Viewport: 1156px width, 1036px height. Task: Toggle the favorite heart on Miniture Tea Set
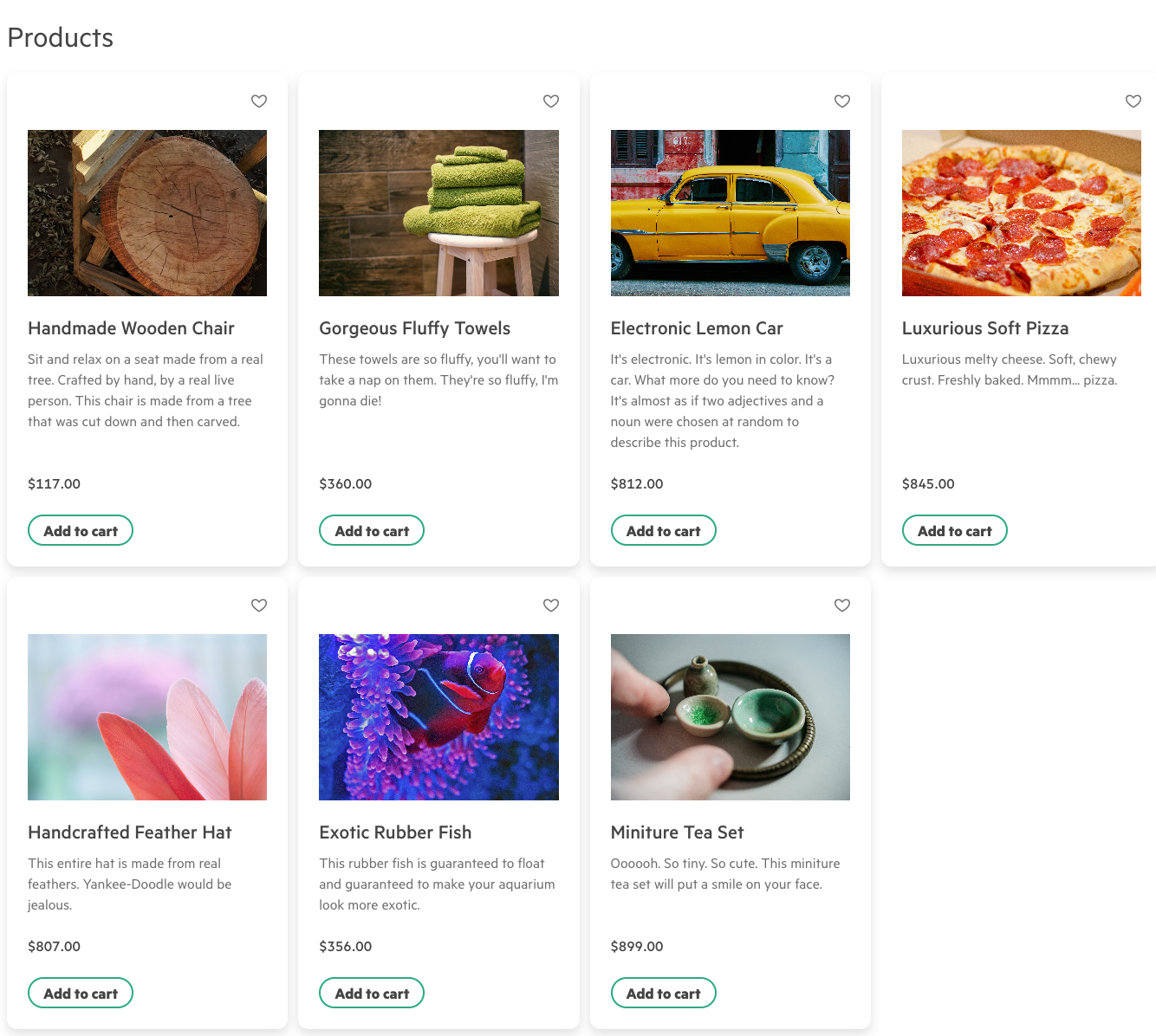pyautogui.click(x=842, y=605)
